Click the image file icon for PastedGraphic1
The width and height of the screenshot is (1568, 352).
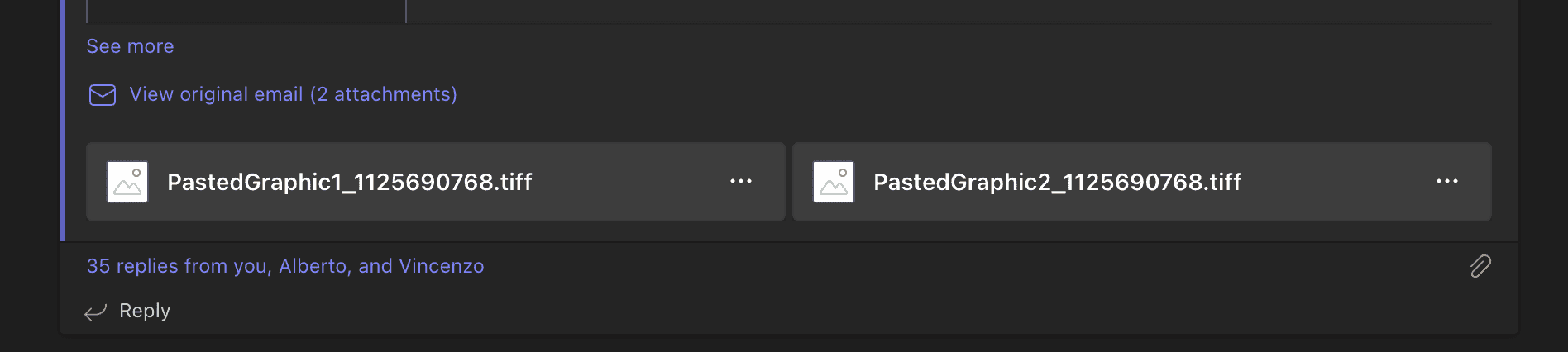(127, 182)
